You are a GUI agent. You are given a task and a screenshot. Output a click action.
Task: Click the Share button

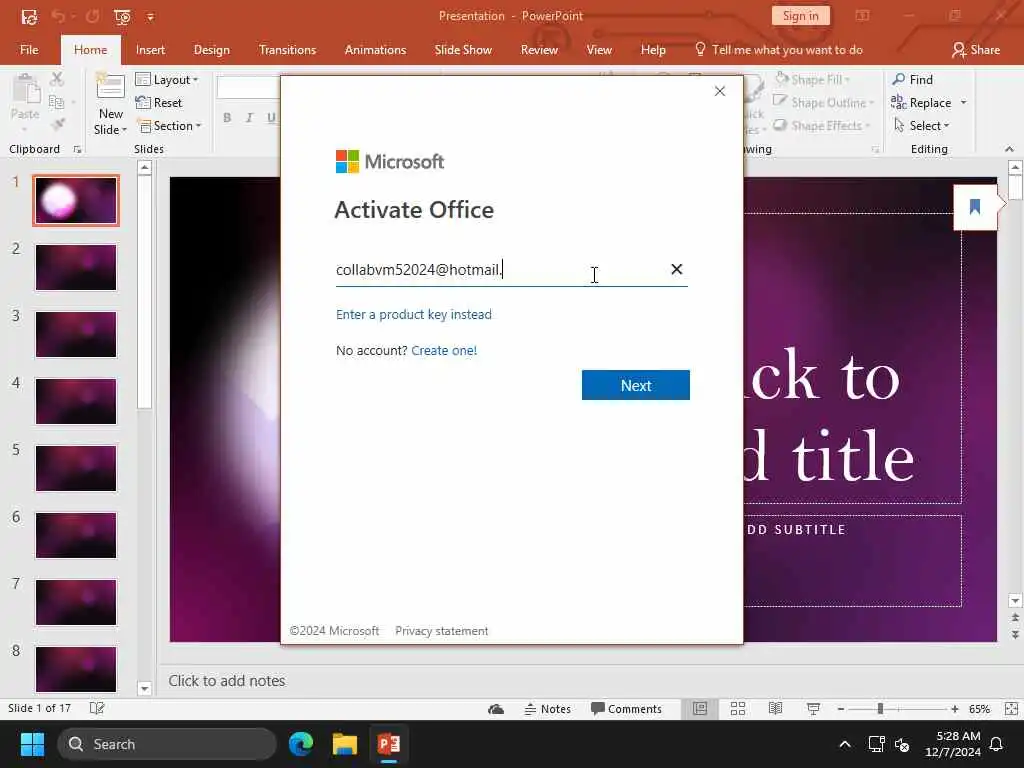pos(976,50)
